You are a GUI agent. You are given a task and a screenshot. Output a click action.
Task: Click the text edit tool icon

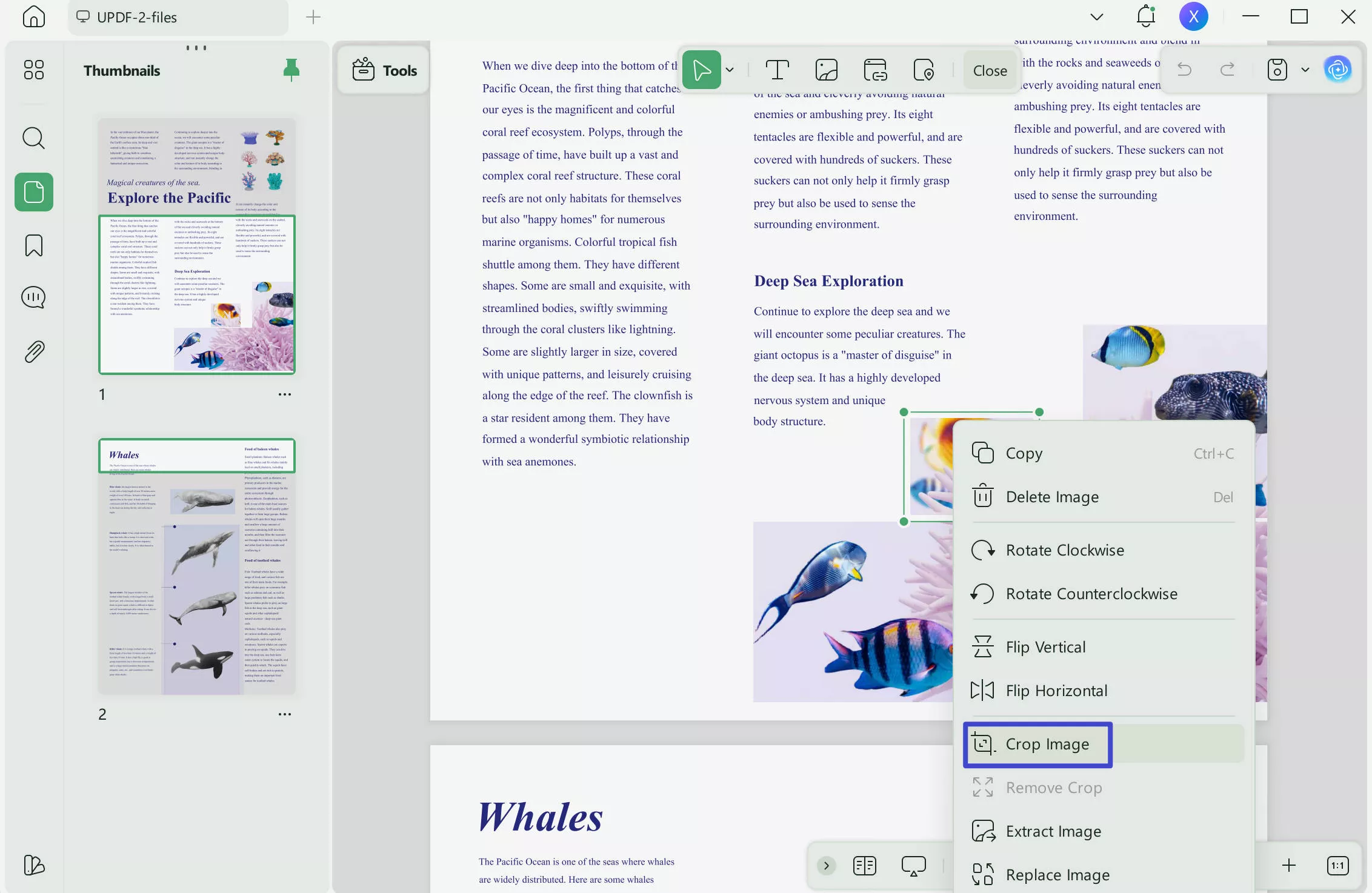[777, 70]
